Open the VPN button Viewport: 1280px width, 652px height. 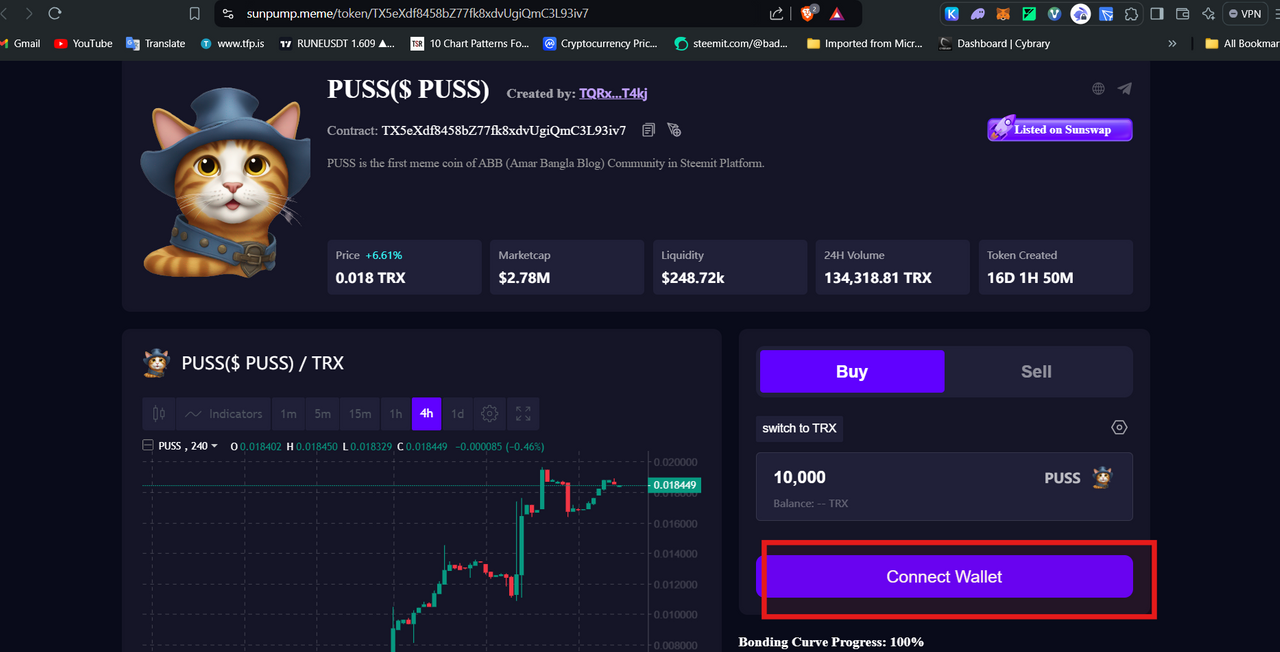[x=1244, y=14]
